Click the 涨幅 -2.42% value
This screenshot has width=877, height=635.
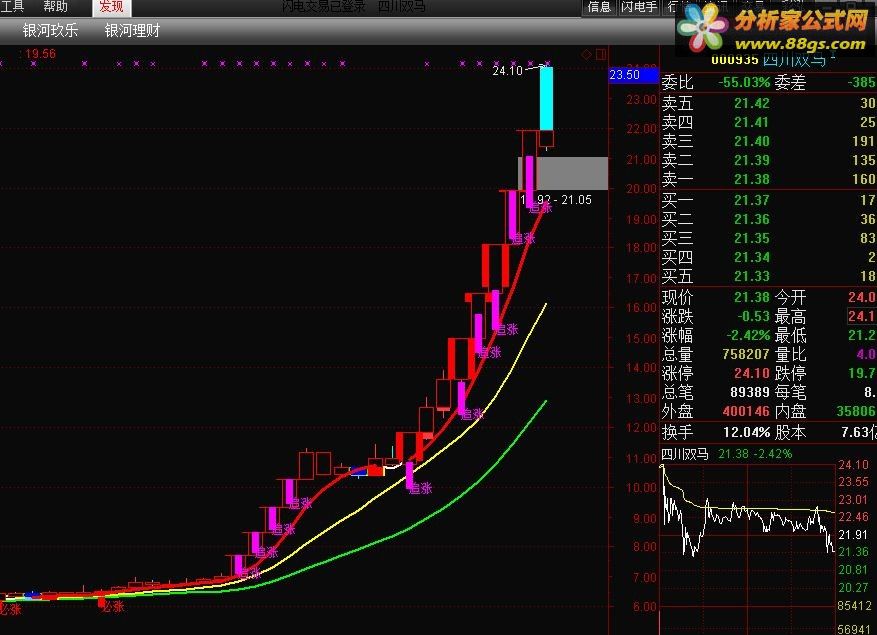(748, 335)
